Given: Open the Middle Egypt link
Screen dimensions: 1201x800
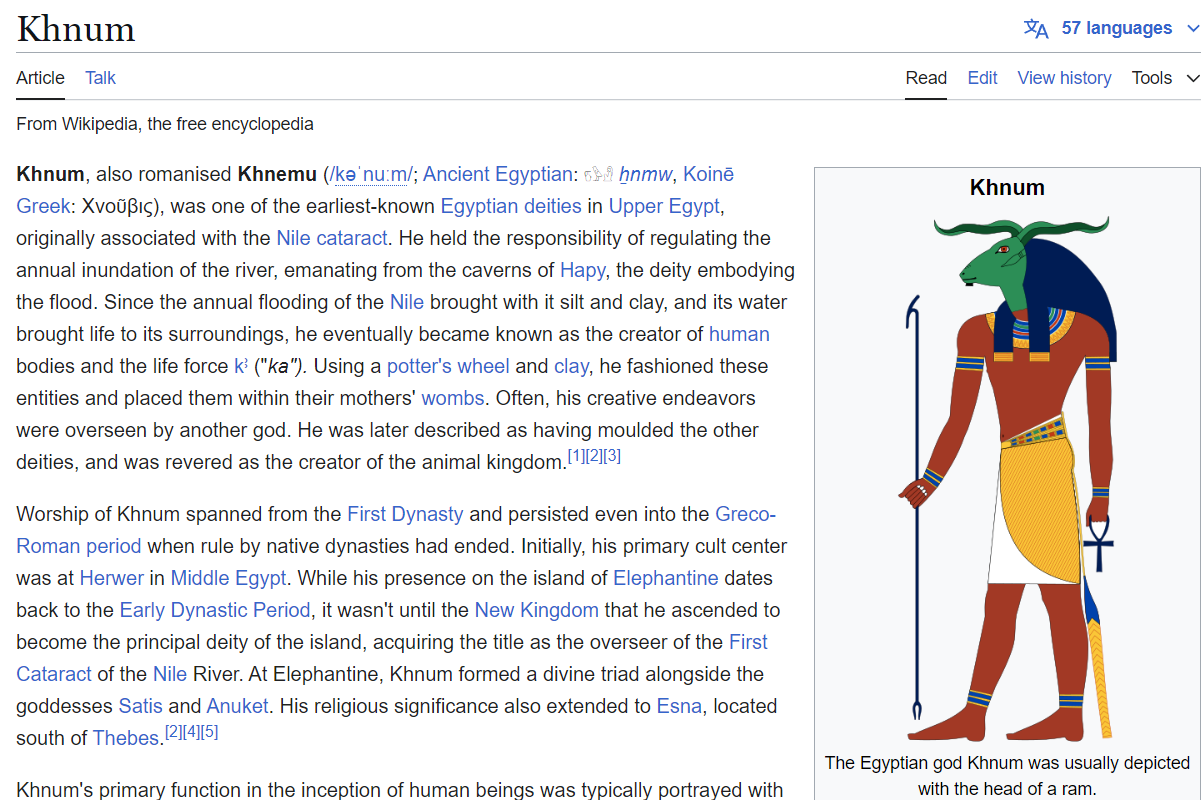Looking at the screenshot, I should (229, 578).
